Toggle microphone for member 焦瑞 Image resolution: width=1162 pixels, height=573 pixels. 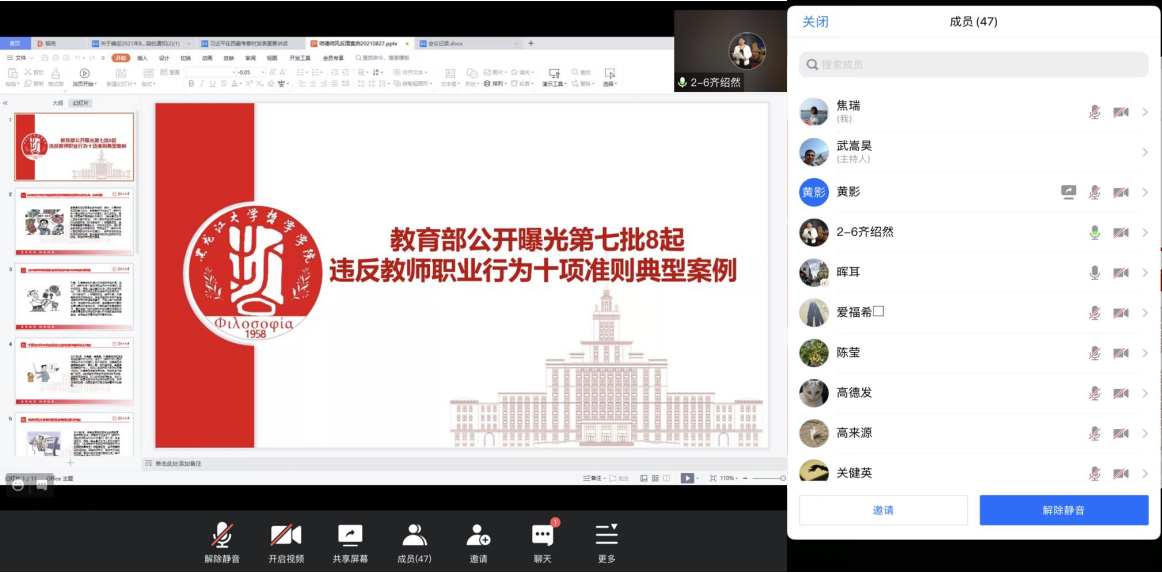(1095, 112)
